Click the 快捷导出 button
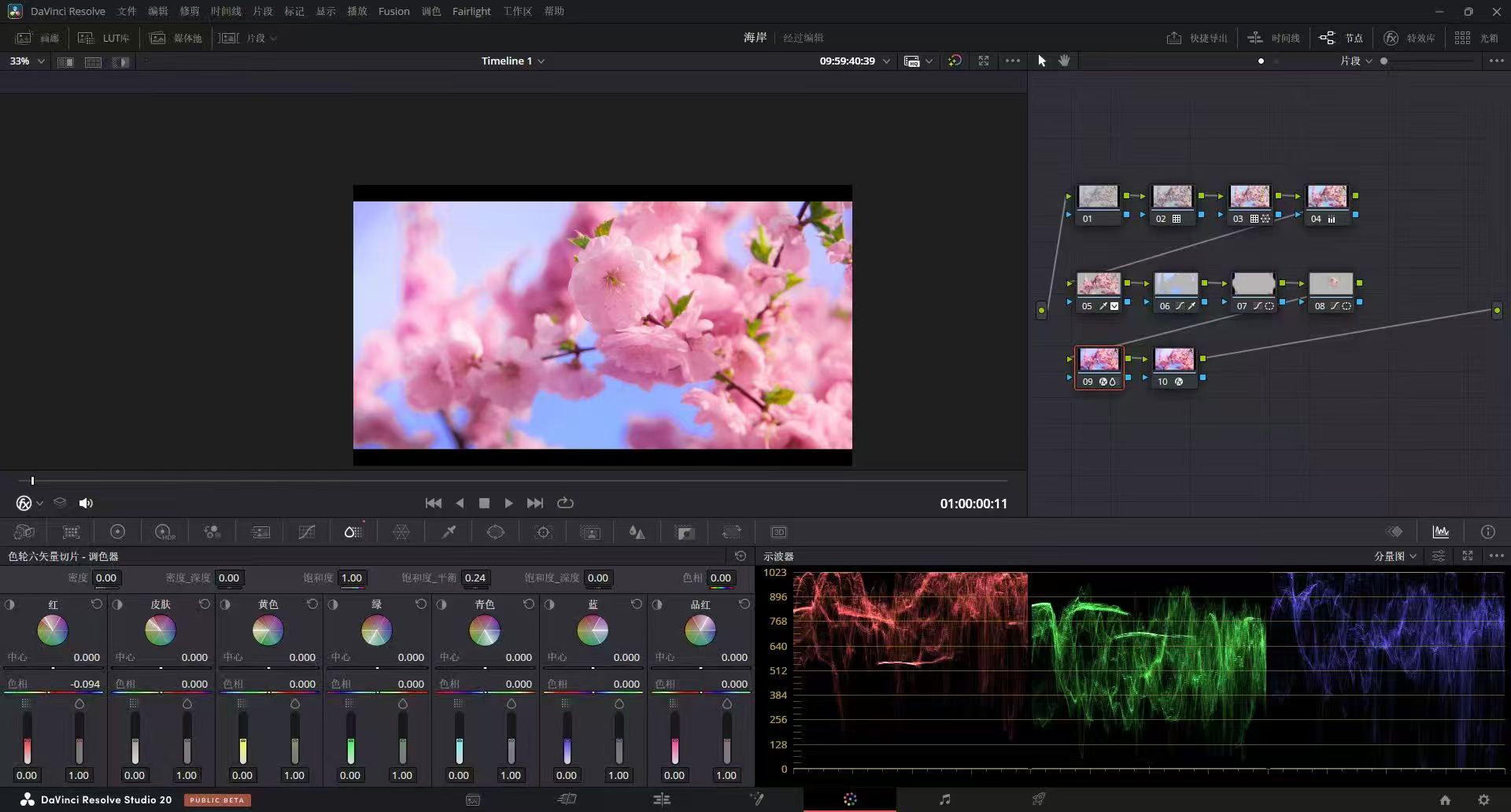 (x=1197, y=38)
